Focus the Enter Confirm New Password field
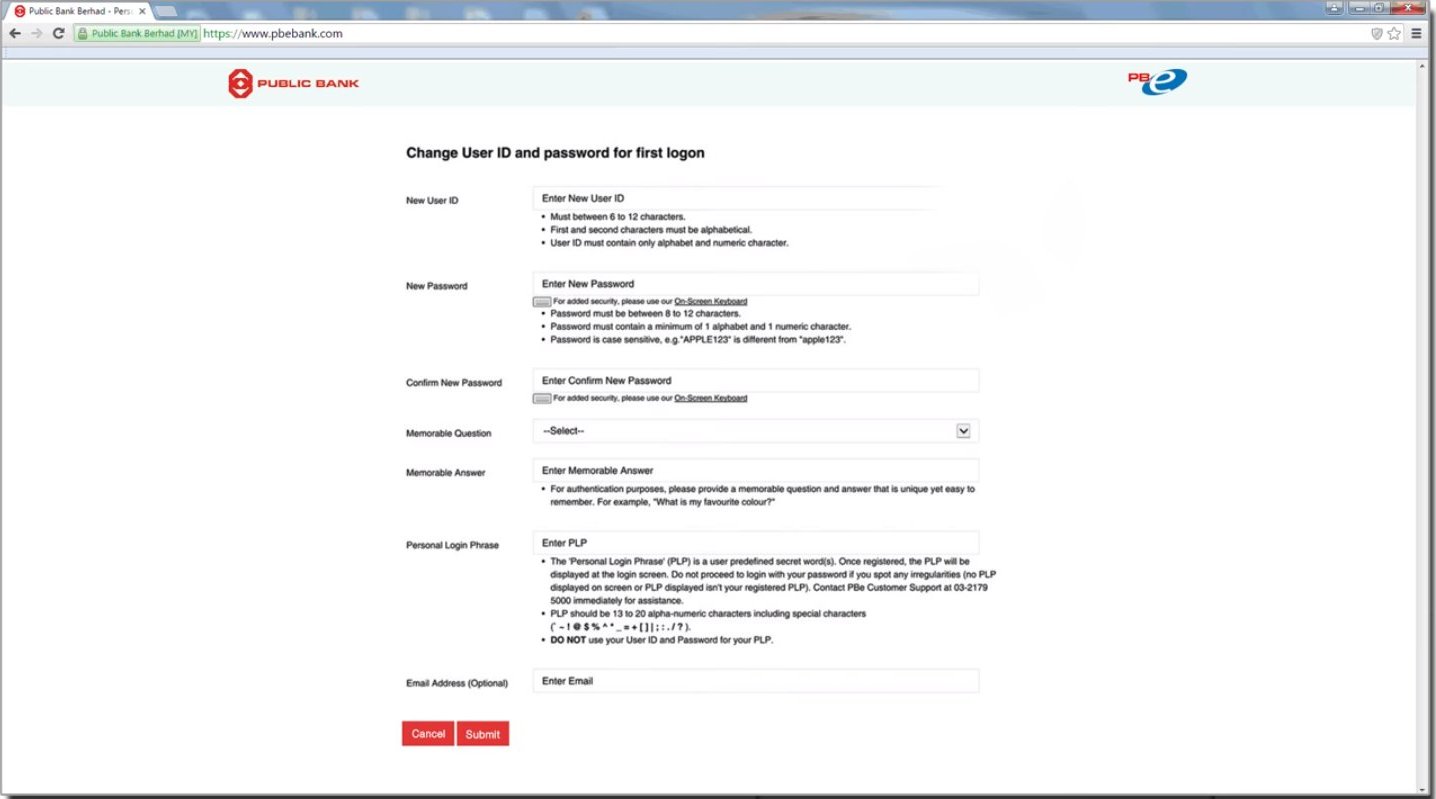Viewport: 1436px width, 799px height. [755, 381]
